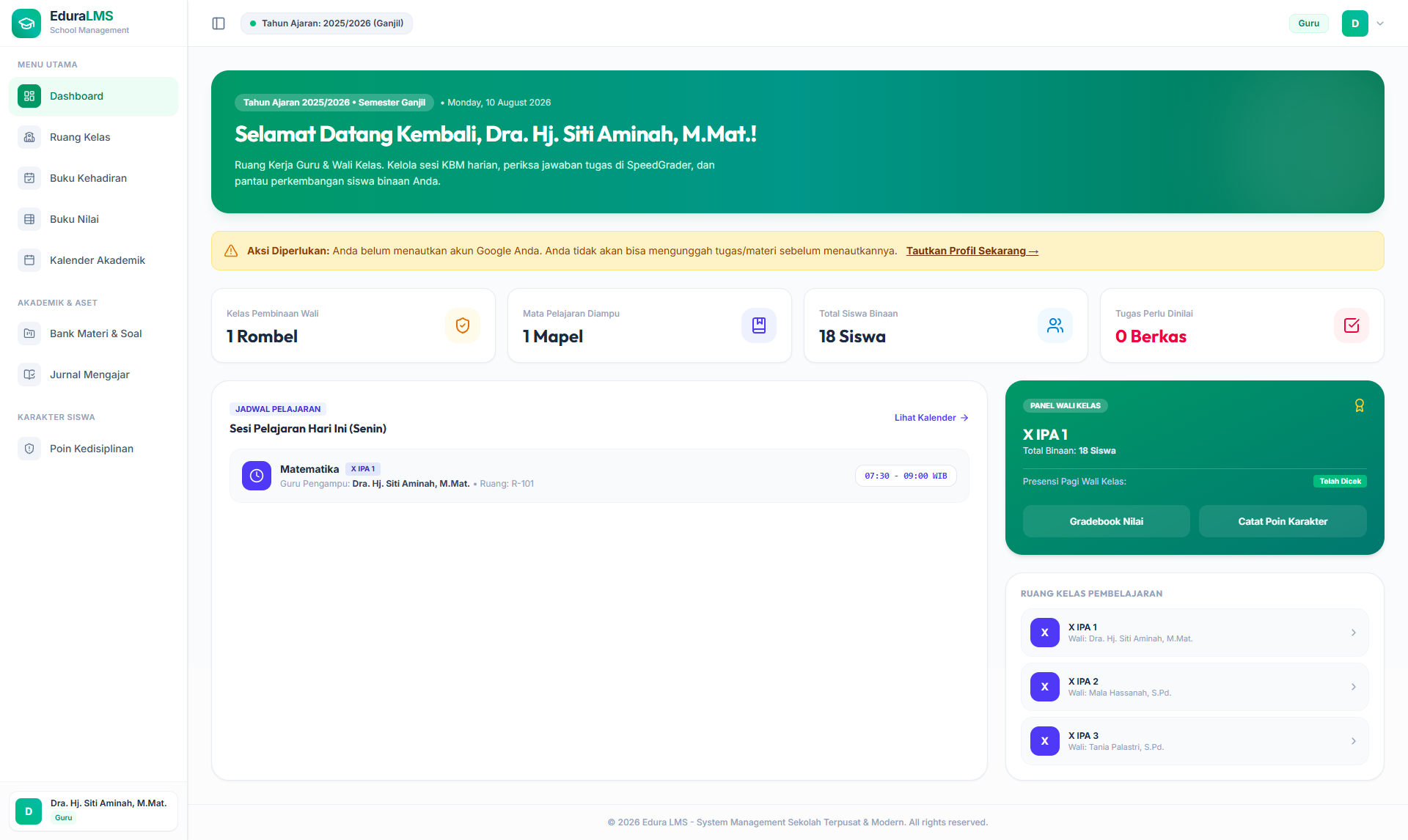This screenshot has width=1408, height=840.
Task: Open Dashboard from the sidebar
Action: [93, 96]
